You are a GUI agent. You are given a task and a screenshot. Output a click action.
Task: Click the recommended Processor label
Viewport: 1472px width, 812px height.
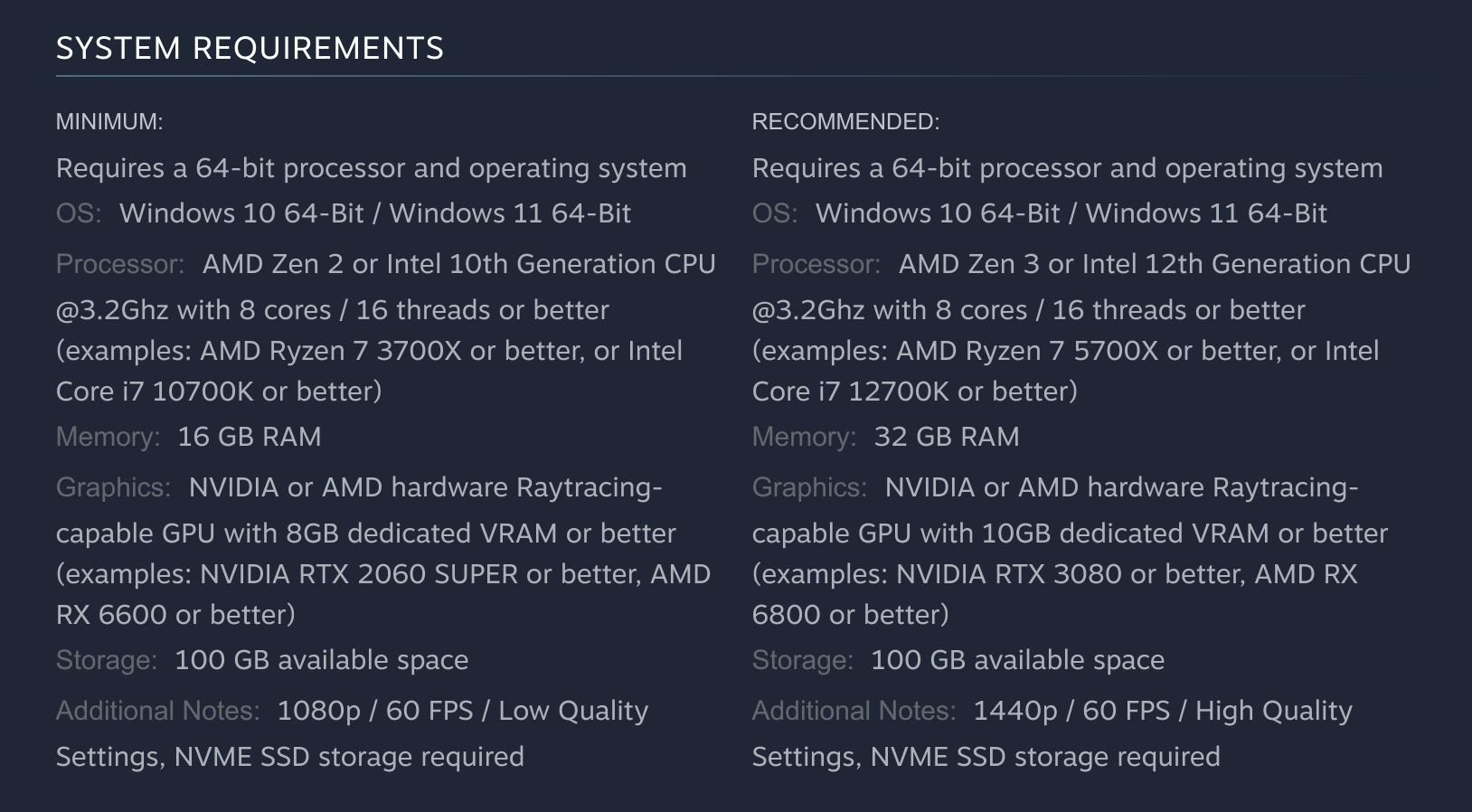click(x=816, y=264)
